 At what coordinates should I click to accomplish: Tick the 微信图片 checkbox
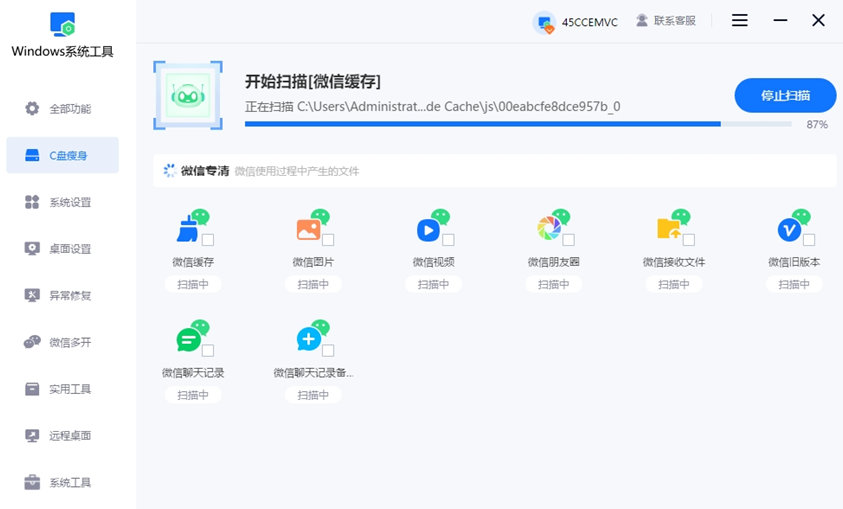(328, 240)
